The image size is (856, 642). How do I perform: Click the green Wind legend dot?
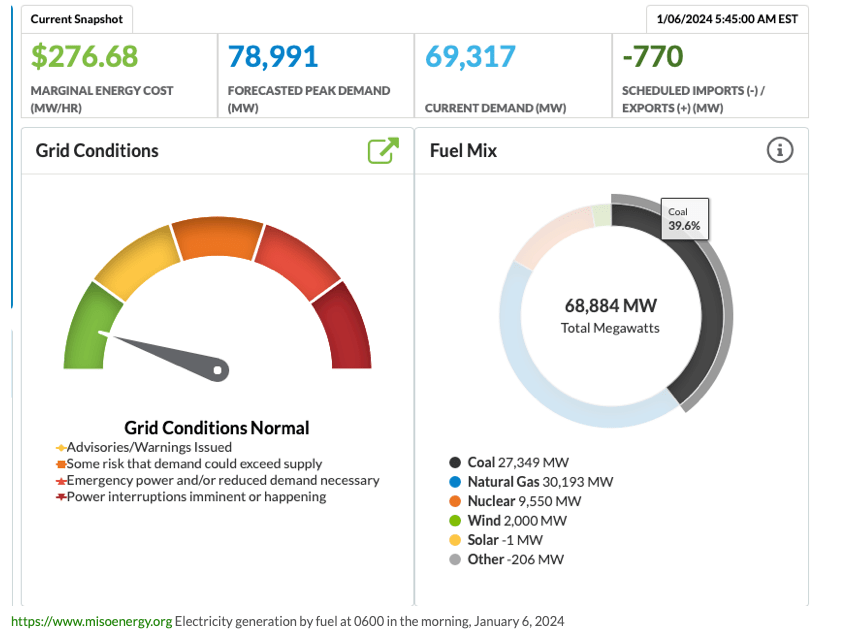pos(455,520)
